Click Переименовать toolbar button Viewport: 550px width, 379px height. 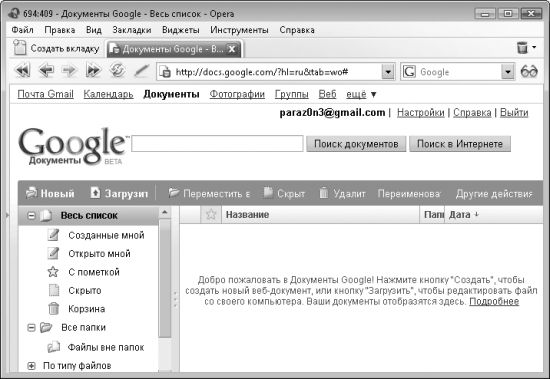pyautogui.click(x=409, y=194)
